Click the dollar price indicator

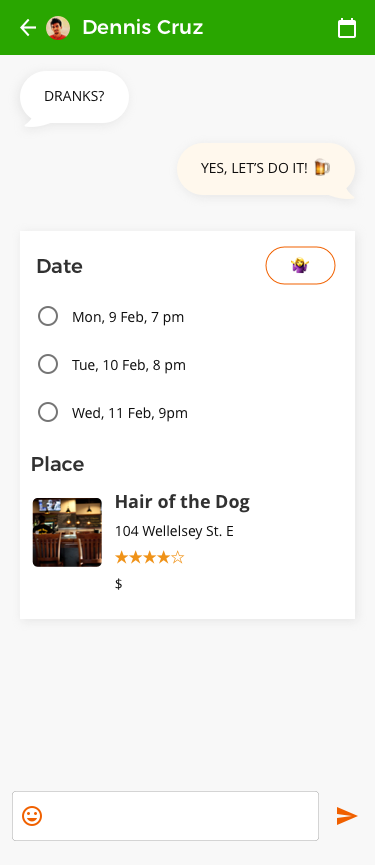coord(119,584)
